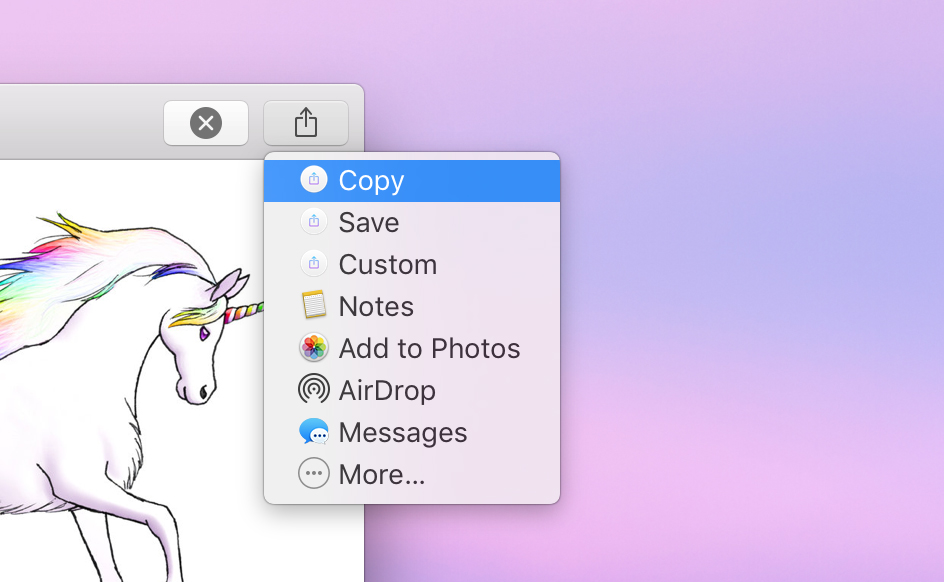Click the More ellipsis circle icon
944x582 pixels.
click(x=314, y=474)
